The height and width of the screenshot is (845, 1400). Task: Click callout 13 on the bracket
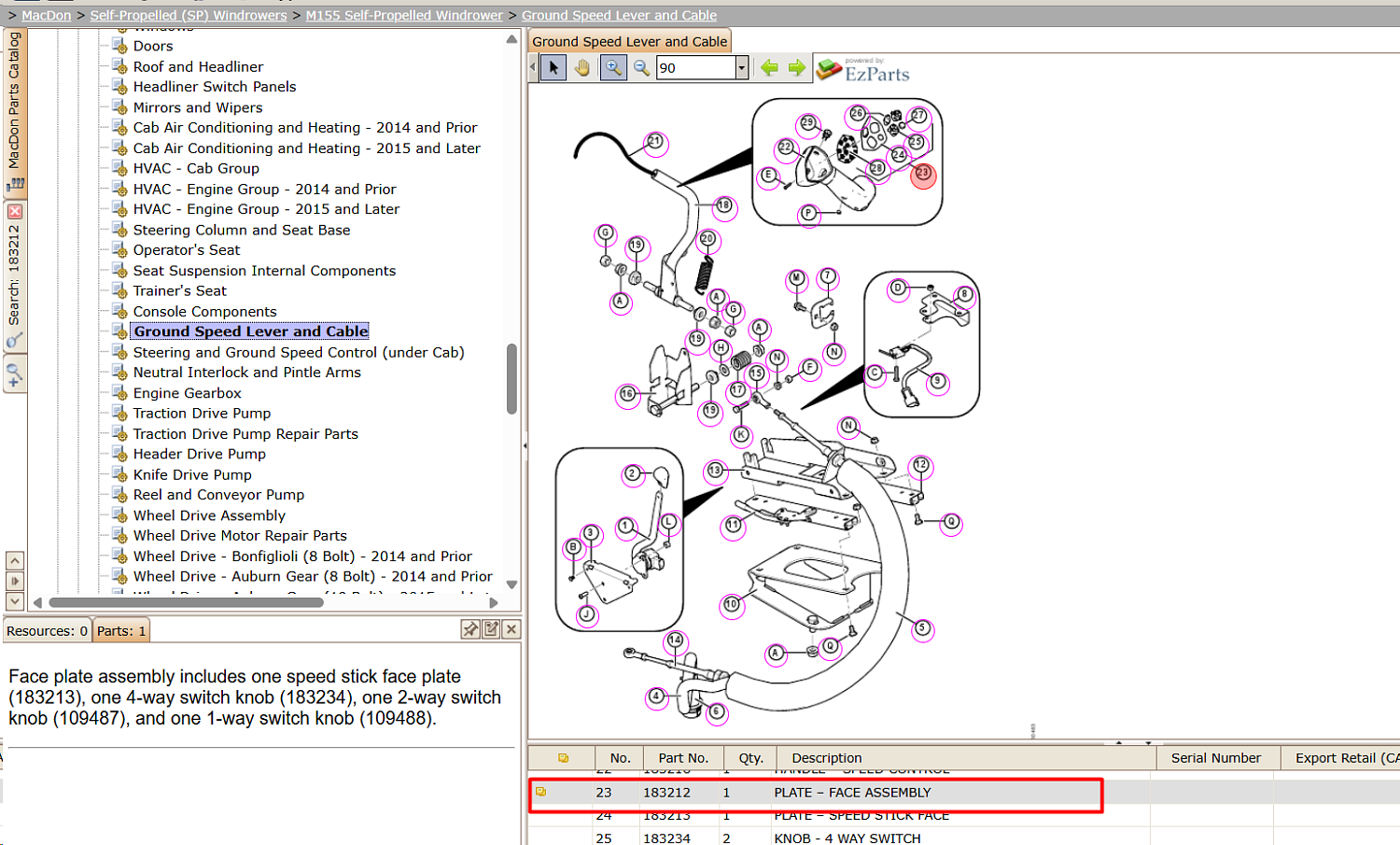715,471
